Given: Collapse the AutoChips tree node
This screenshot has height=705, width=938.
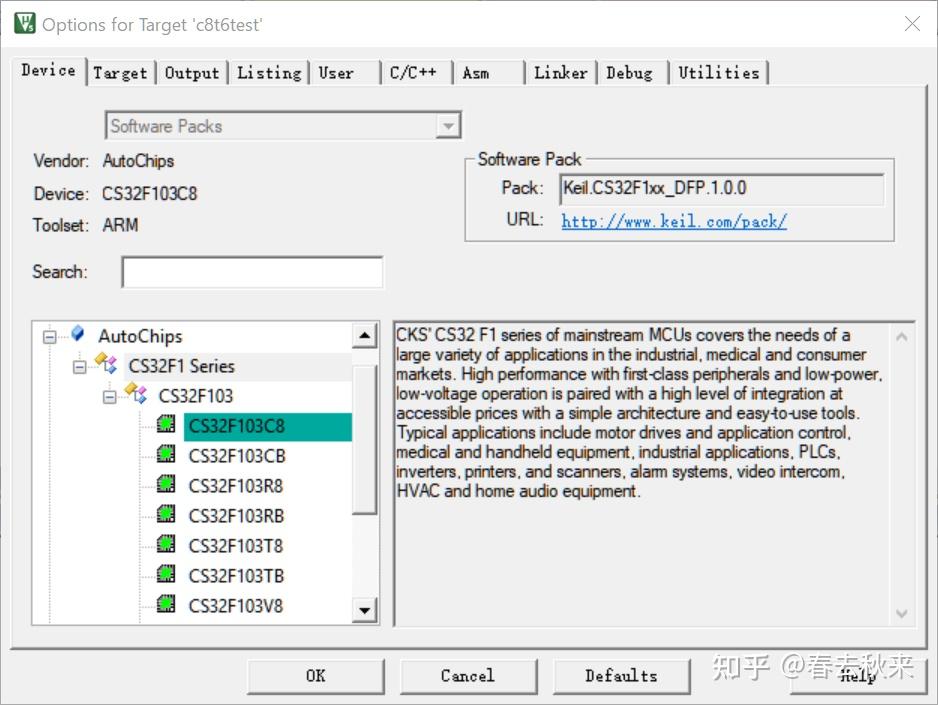Looking at the screenshot, I should [x=50, y=337].
